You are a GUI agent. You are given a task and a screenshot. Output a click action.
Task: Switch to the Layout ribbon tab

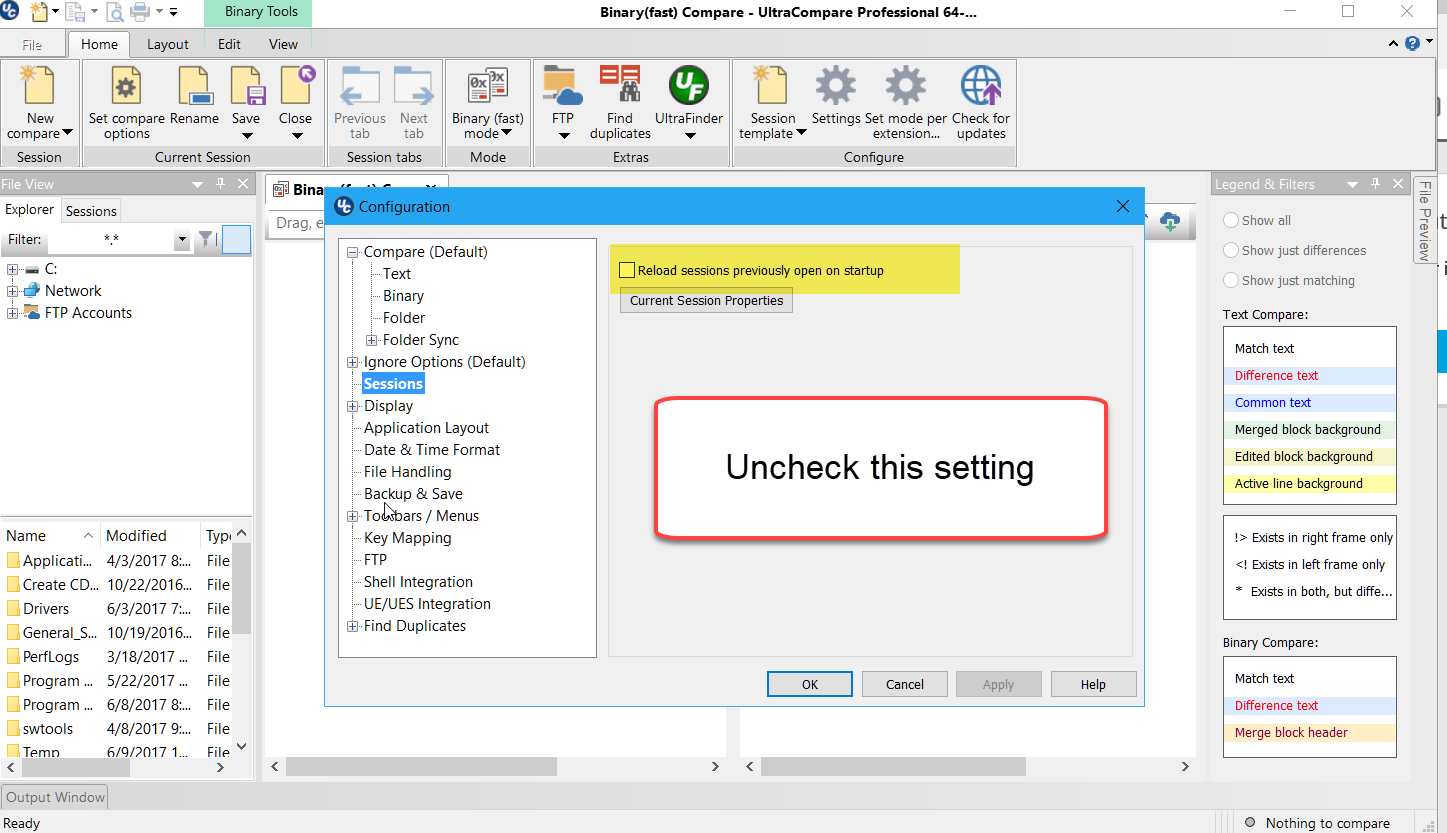(167, 44)
